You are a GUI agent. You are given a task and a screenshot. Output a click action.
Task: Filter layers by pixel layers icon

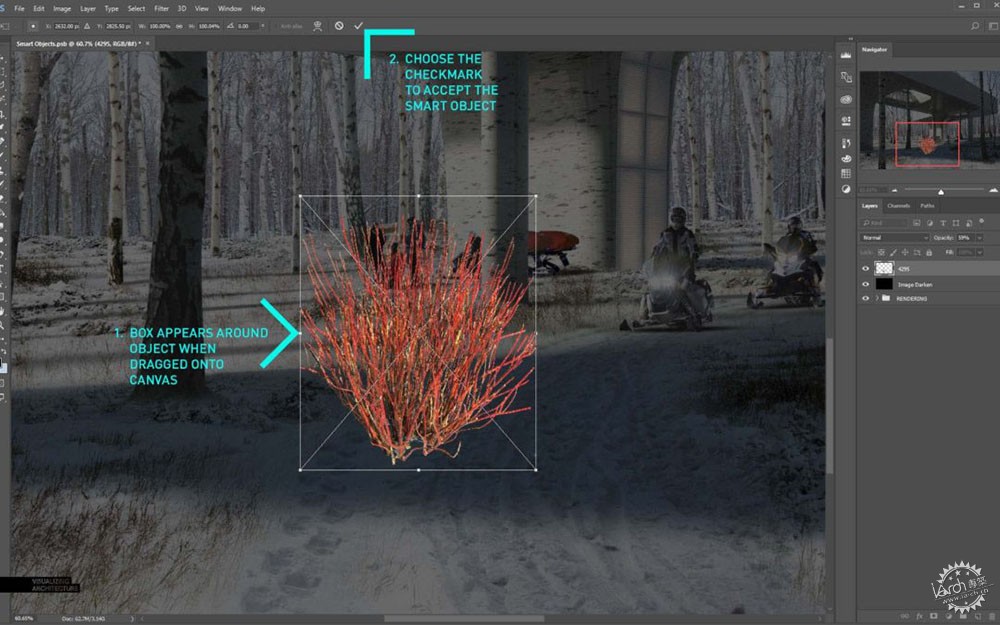[x=916, y=223]
